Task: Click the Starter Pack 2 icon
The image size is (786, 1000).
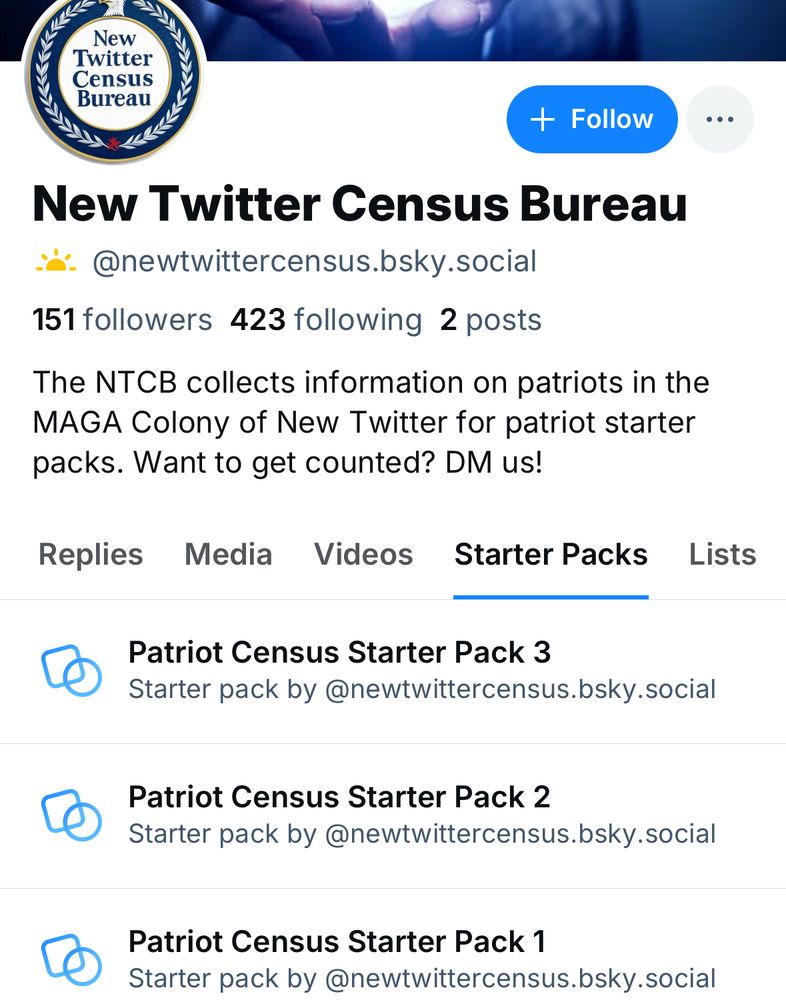Action: [x=71, y=815]
